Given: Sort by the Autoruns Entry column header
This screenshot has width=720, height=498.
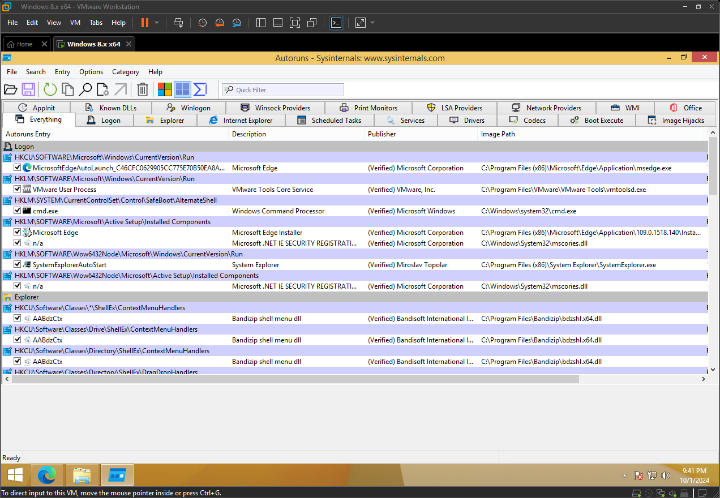Looking at the screenshot, I should pos(115,134).
